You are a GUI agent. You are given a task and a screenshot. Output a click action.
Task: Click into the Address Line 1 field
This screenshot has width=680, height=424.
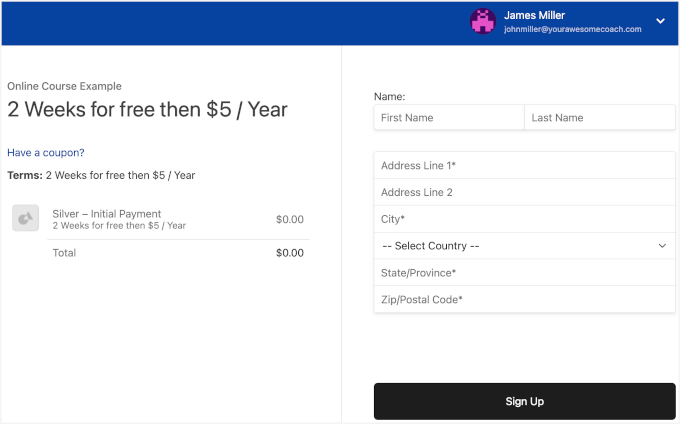pyautogui.click(x=524, y=165)
